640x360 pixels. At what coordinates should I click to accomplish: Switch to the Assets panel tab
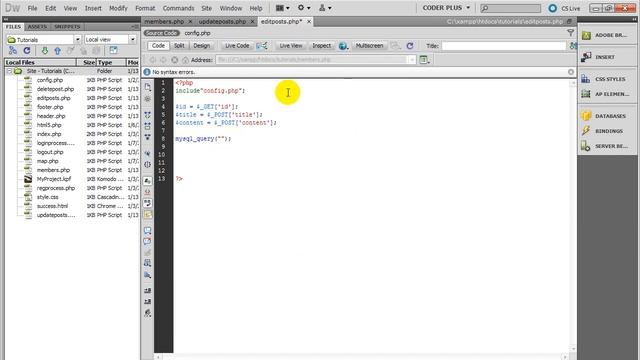[x=37, y=27]
